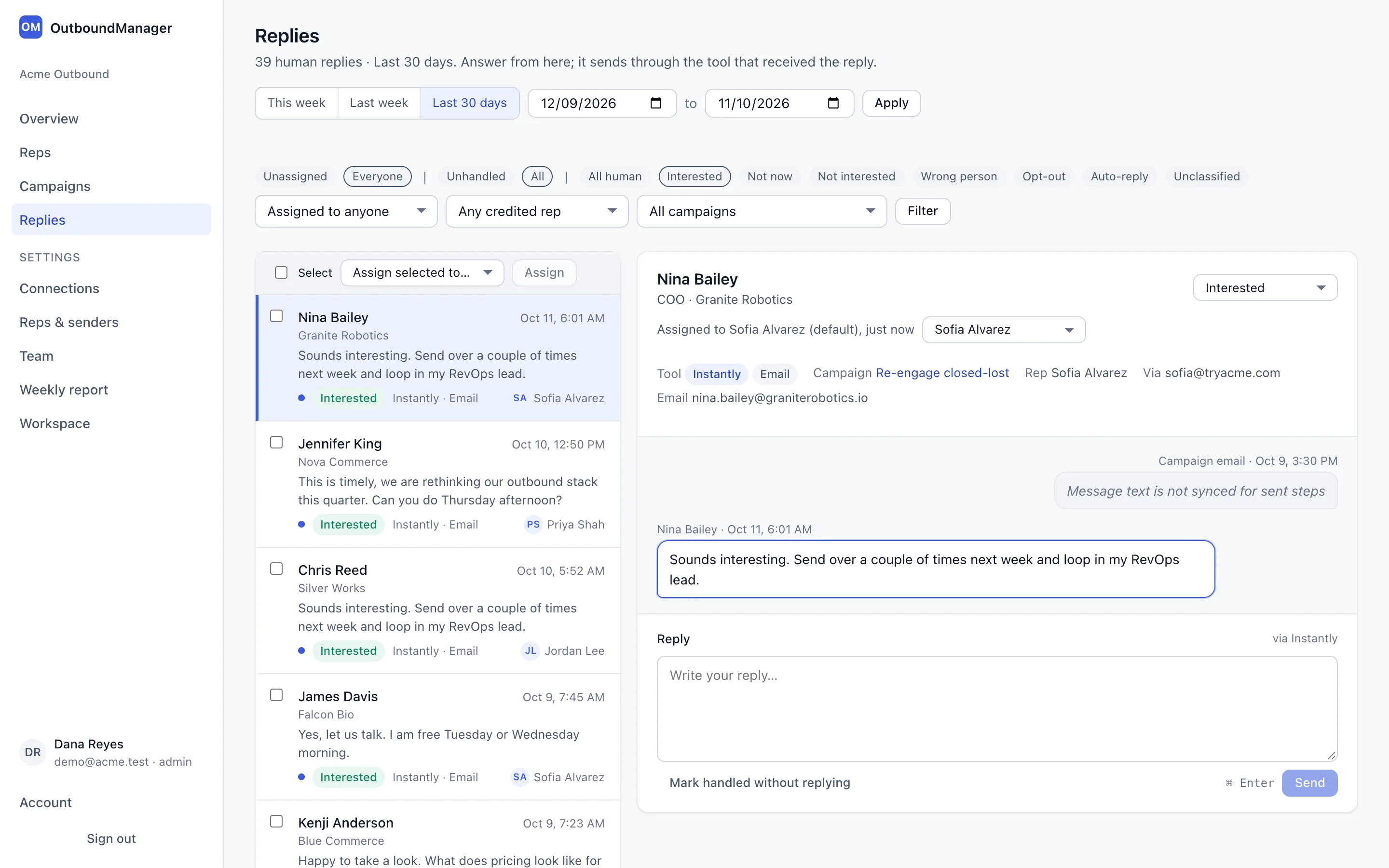Open the Any credited rep dropdown
The width and height of the screenshot is (1389, 868).
click(x=537, y=211)
